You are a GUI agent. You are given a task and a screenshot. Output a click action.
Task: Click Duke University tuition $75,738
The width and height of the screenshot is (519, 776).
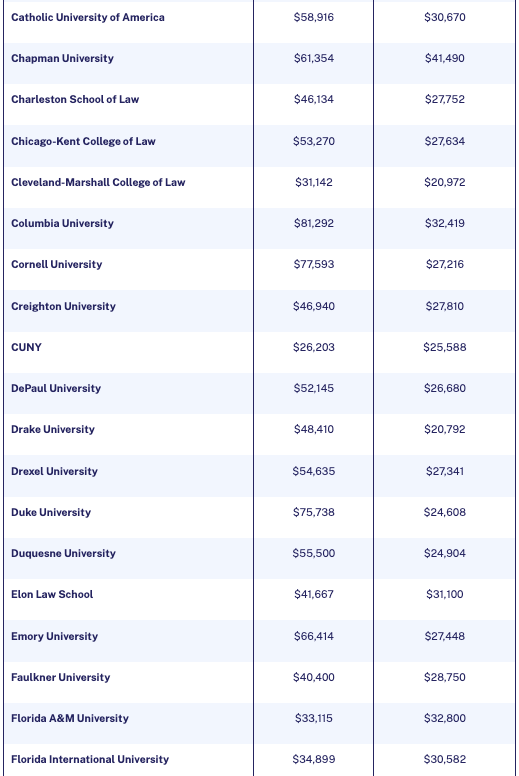tap(314, 512)
